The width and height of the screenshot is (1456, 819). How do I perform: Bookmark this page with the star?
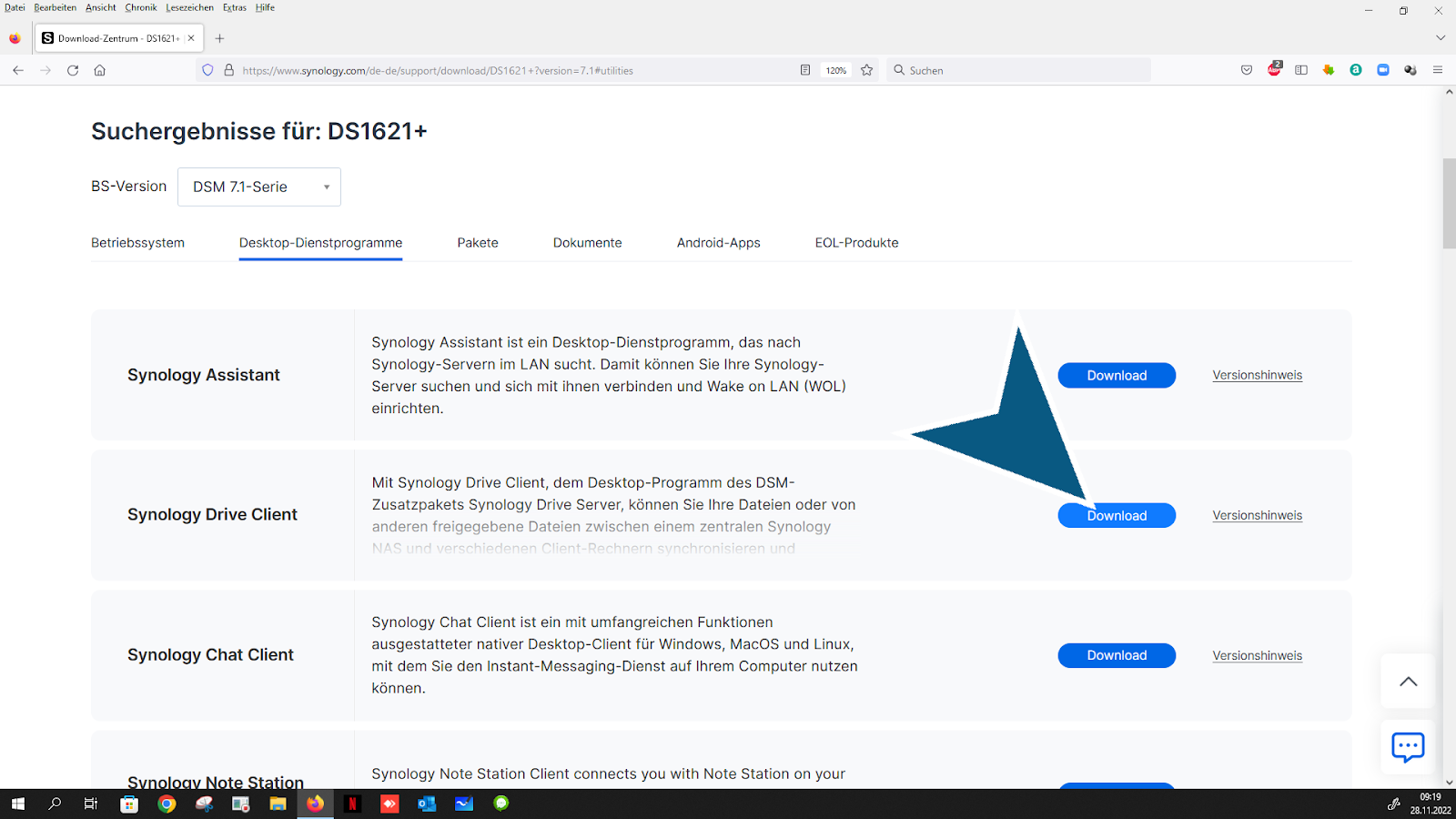pyautogui.click(x=867, y=70)
